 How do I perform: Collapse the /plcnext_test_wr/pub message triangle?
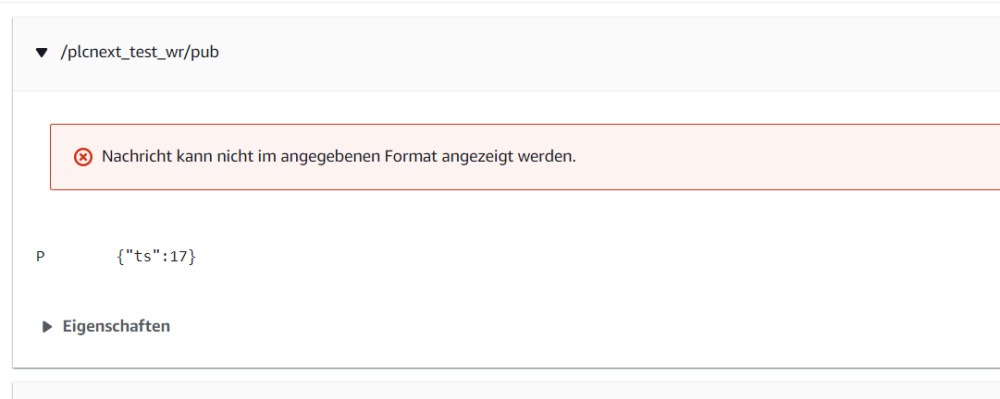point(42,53)
